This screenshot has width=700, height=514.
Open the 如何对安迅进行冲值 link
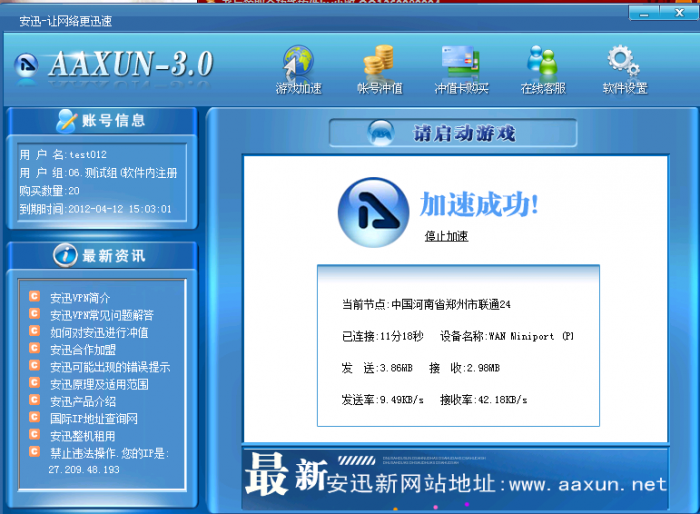[99, 333]
